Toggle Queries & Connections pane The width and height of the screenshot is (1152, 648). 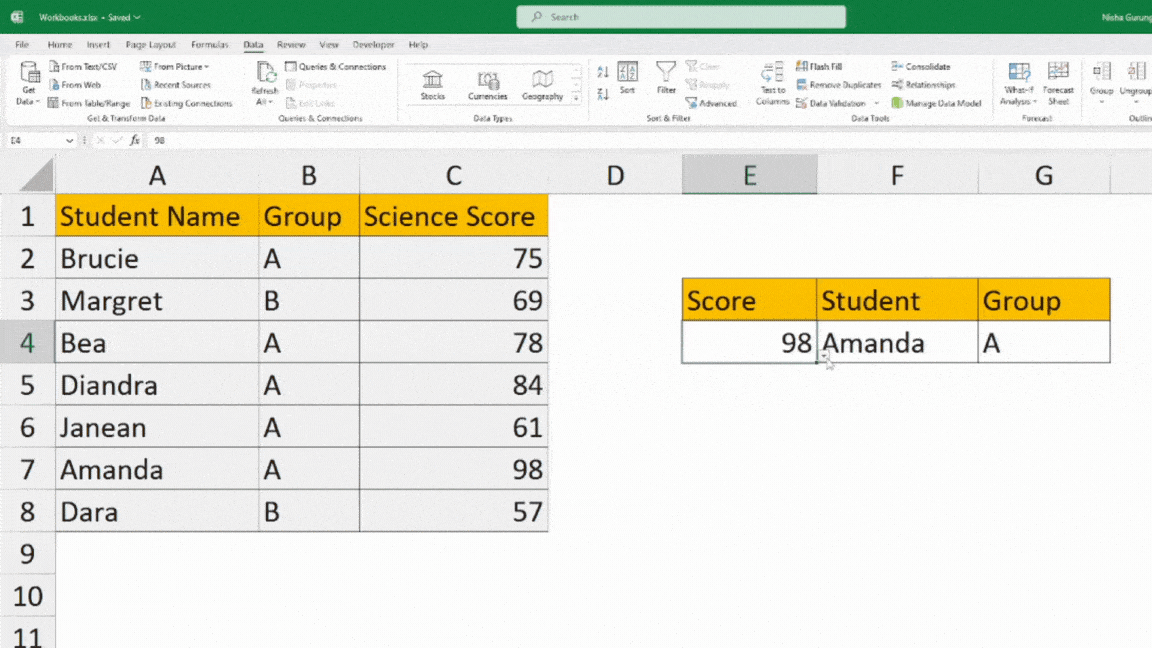click(337, 66)
